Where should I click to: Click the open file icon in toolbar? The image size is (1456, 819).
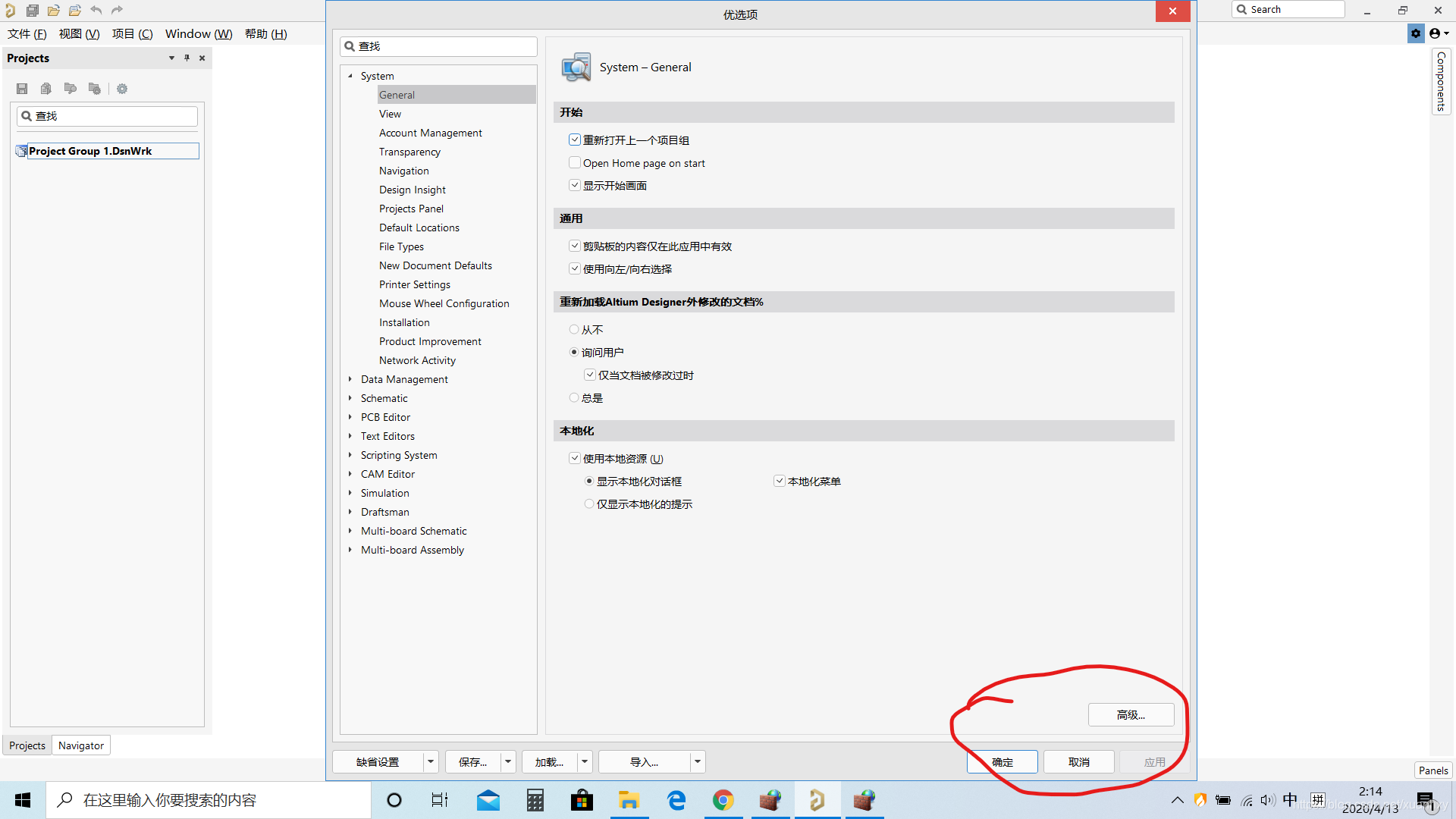tap(53, 10)
